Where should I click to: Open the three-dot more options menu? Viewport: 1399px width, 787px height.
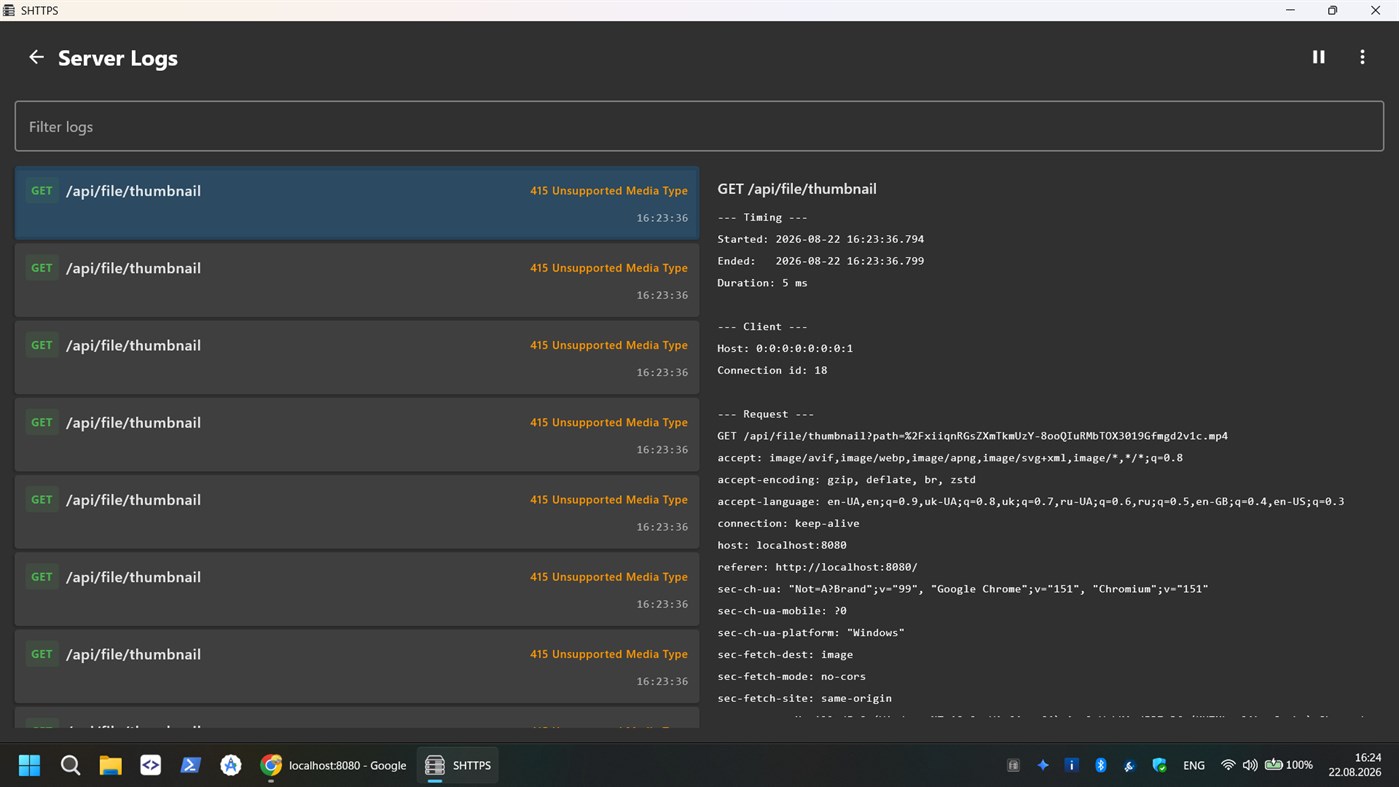[1362, 57]
